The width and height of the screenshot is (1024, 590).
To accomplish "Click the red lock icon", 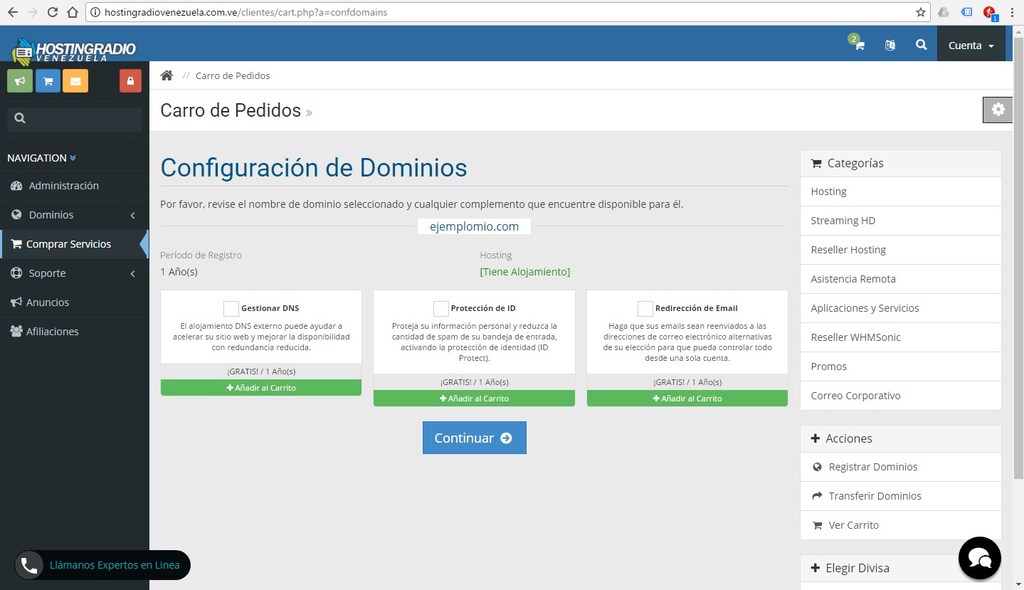I will [131, 80].
